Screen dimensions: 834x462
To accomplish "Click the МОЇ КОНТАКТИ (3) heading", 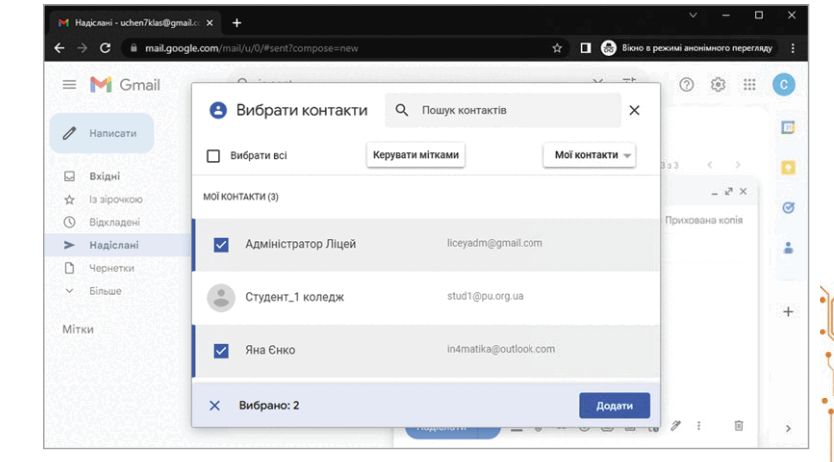I will 240,197.
